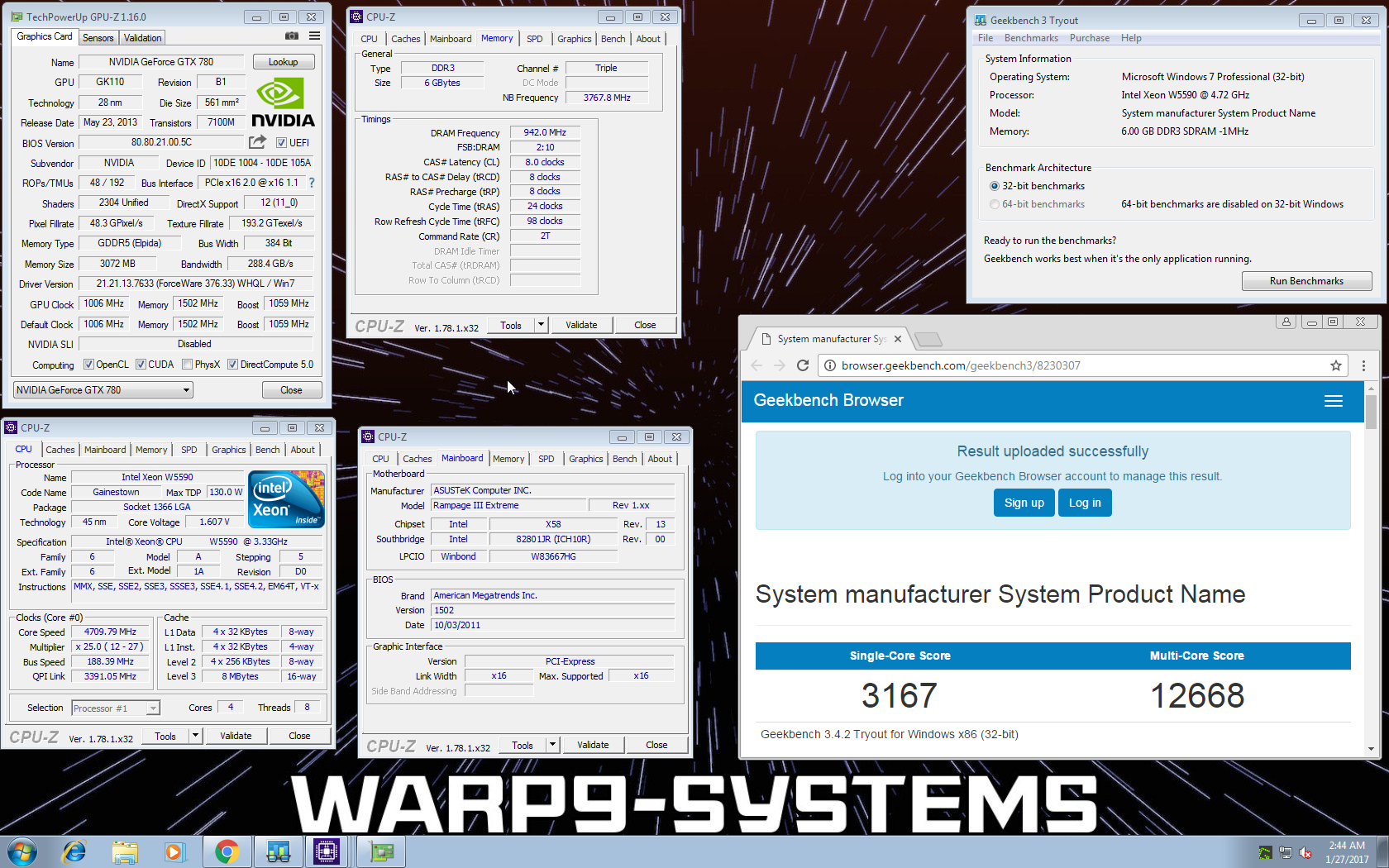Image resolution: width=1389 pixels, height=868 pixels.
Task: Toggle the OpenCL checkbox
Action: [88, 365]
